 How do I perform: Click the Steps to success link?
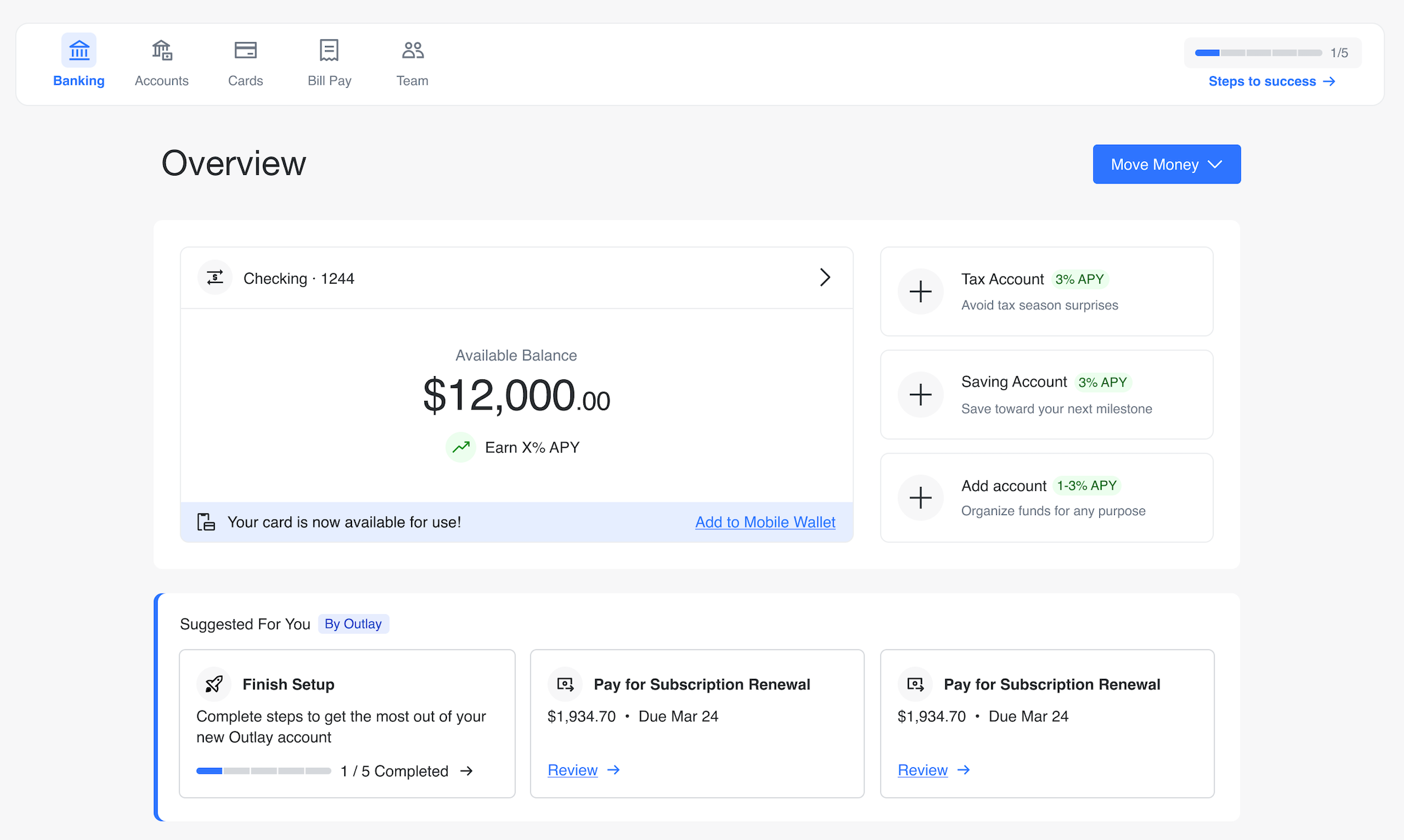click(1262, 81)
